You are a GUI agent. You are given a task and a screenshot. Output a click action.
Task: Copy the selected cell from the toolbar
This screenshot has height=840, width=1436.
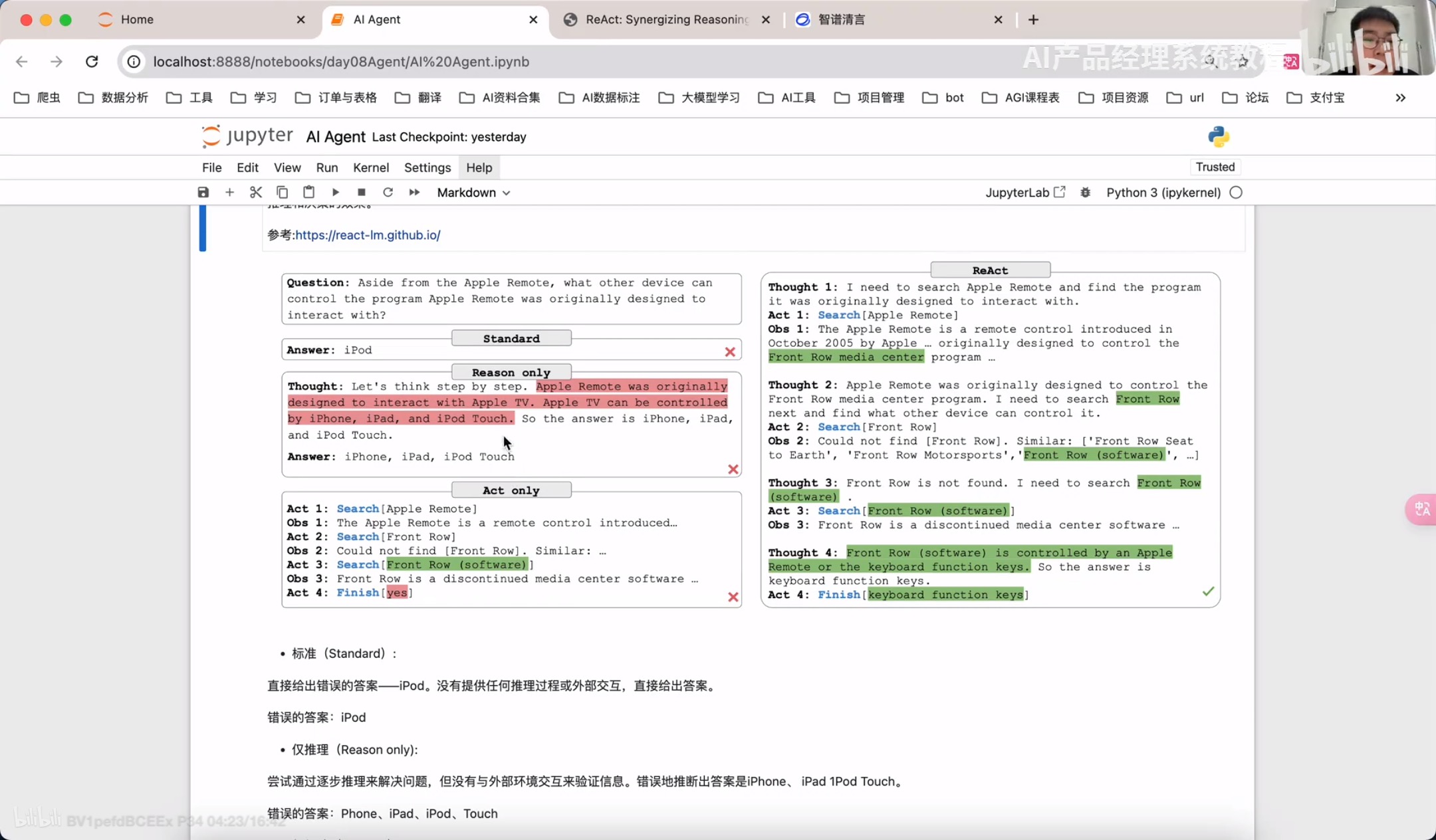(282, 193)
